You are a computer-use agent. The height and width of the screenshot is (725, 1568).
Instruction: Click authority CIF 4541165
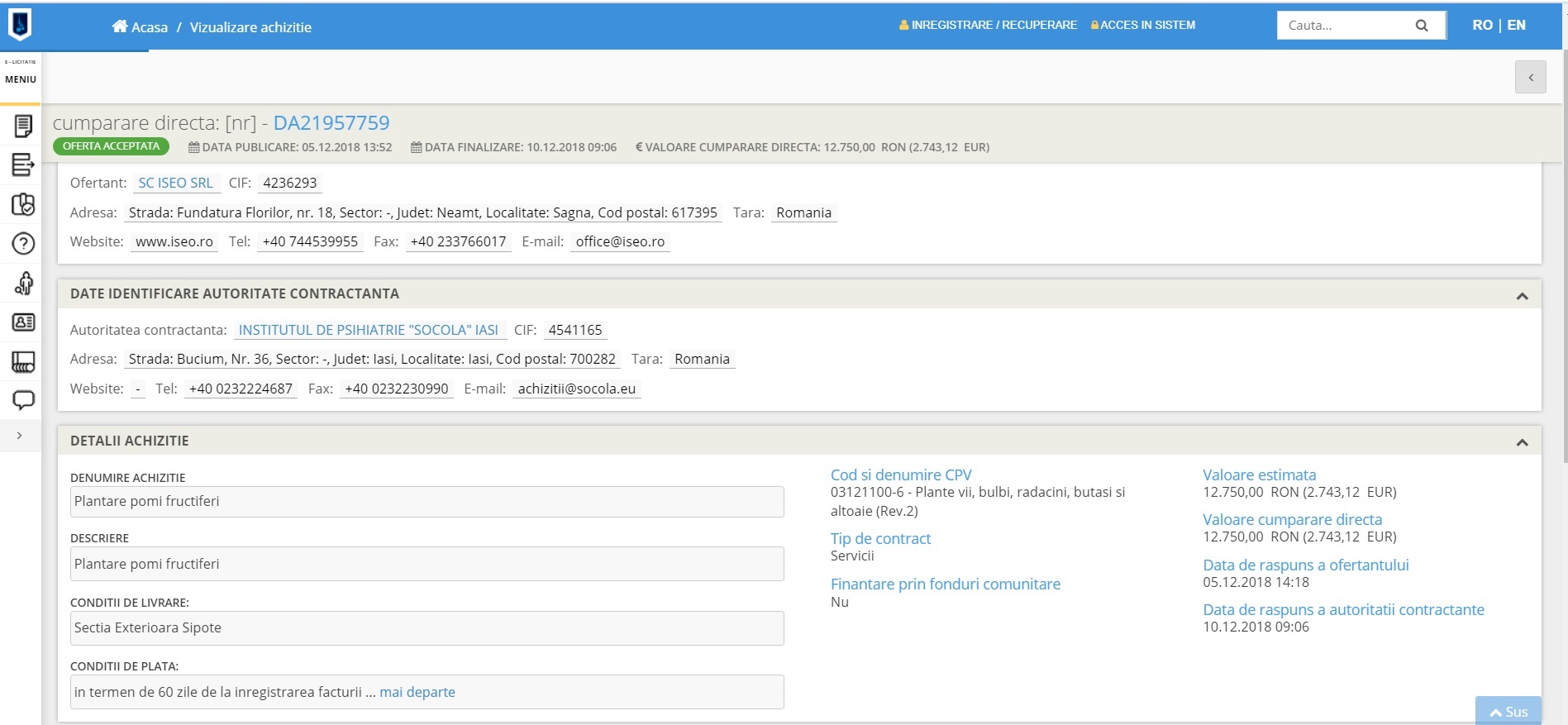tap(575, 330)
